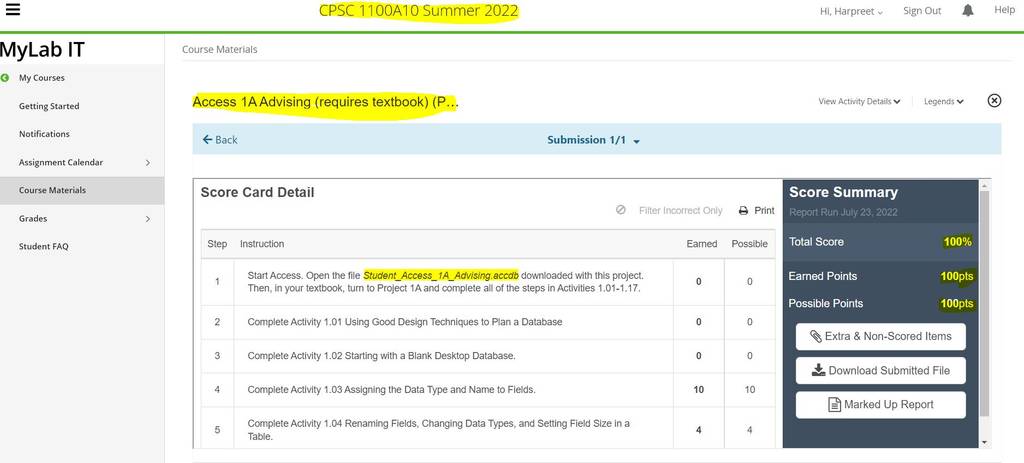Click the Print printer icon
This screenshot has width=1024, height=463.
coord(743,211)
